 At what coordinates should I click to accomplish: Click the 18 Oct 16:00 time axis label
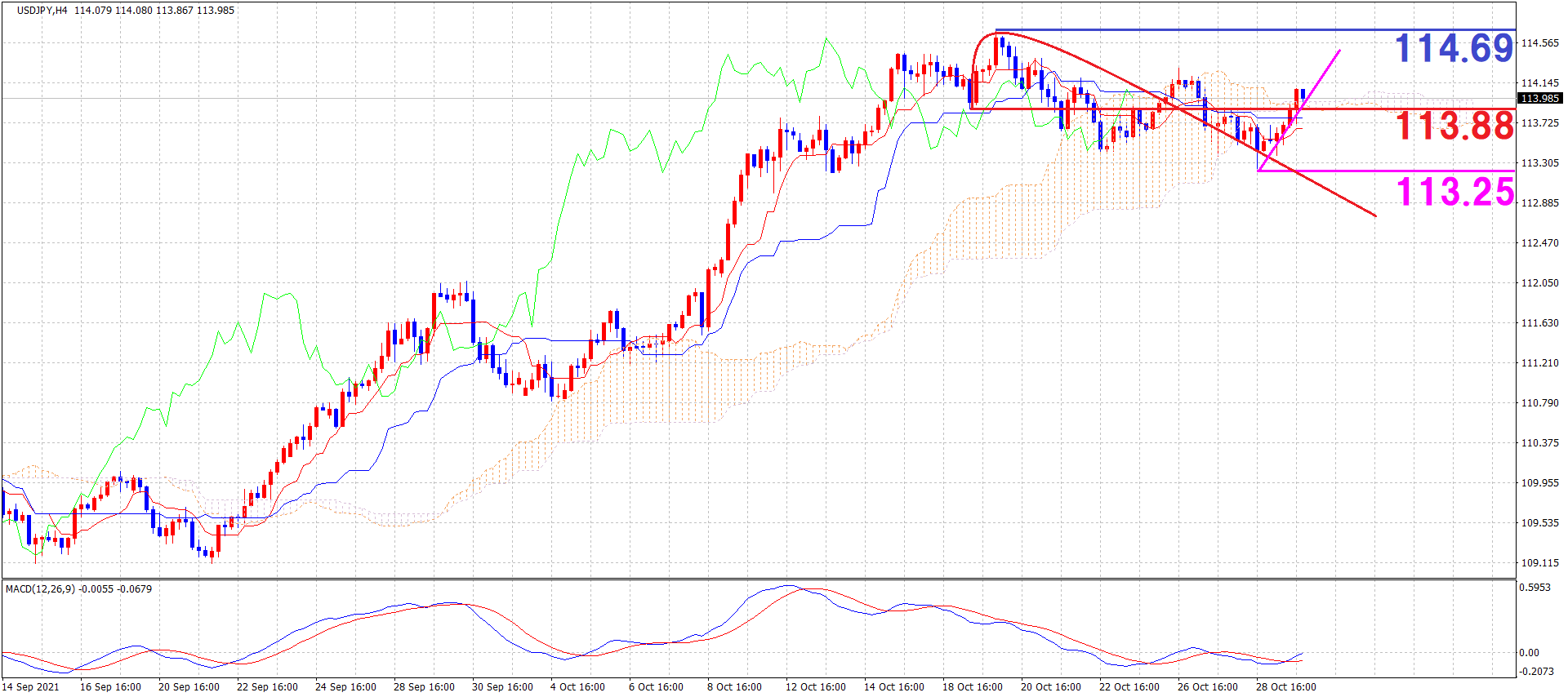coord(972,686)
